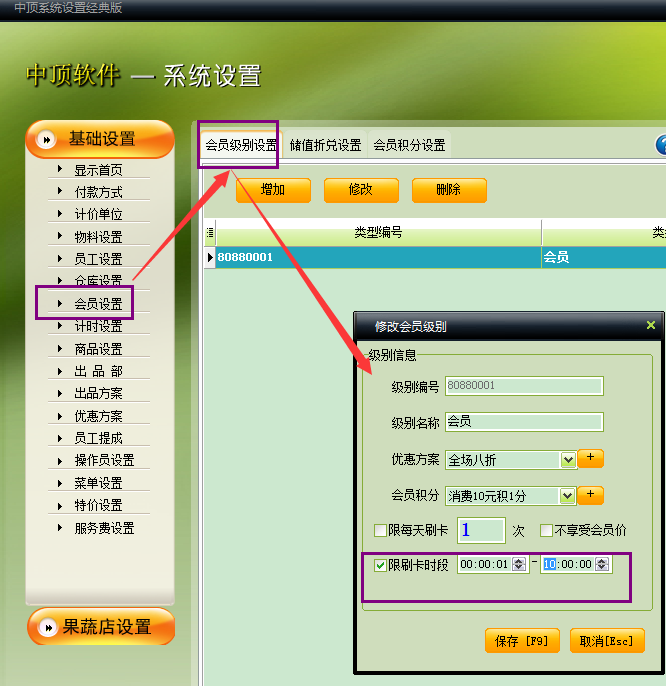
Task: Switch to 会员级别设置 tab
Action: coord(241,145)
